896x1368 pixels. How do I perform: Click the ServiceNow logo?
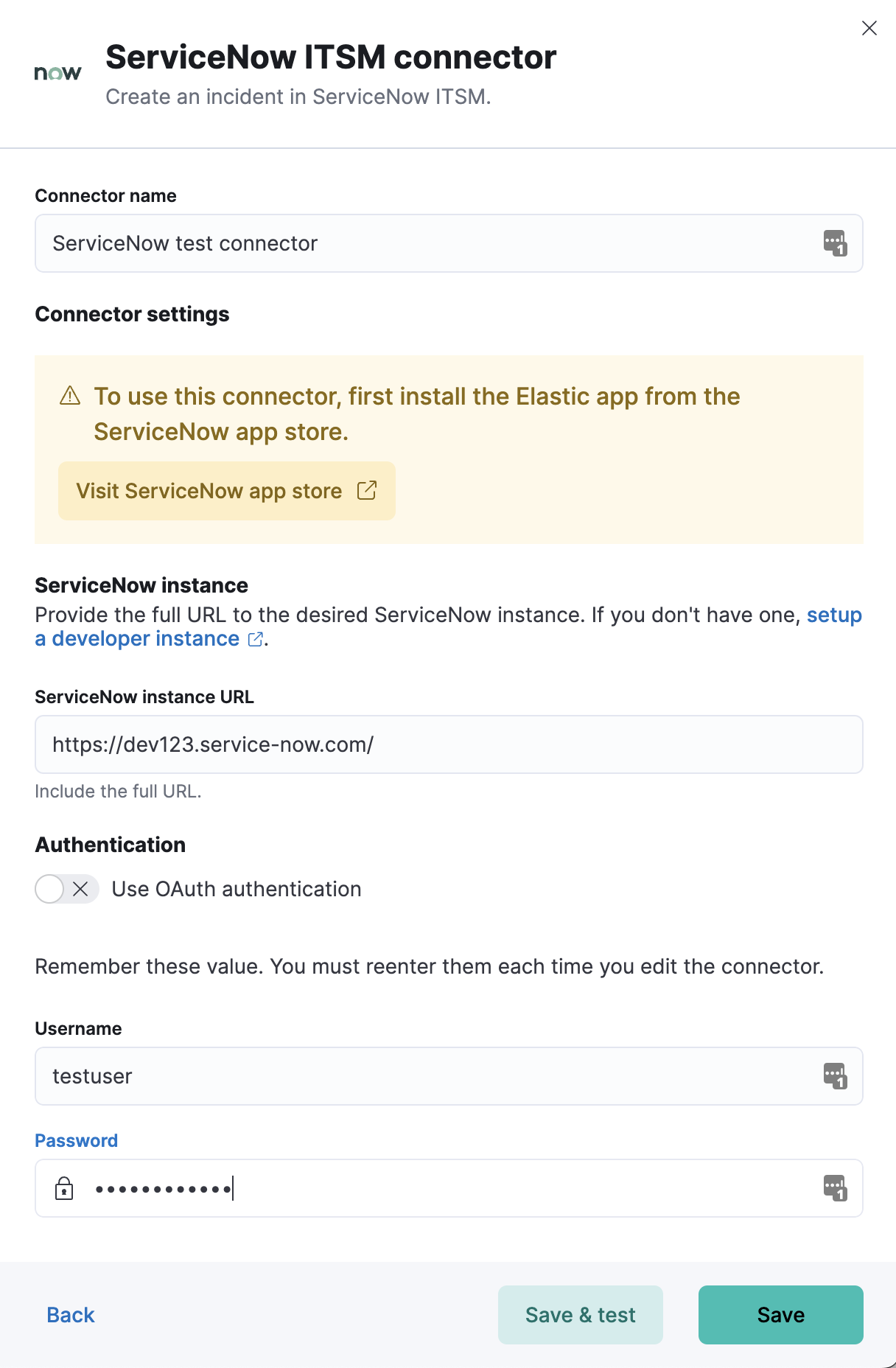click(57, 72)
